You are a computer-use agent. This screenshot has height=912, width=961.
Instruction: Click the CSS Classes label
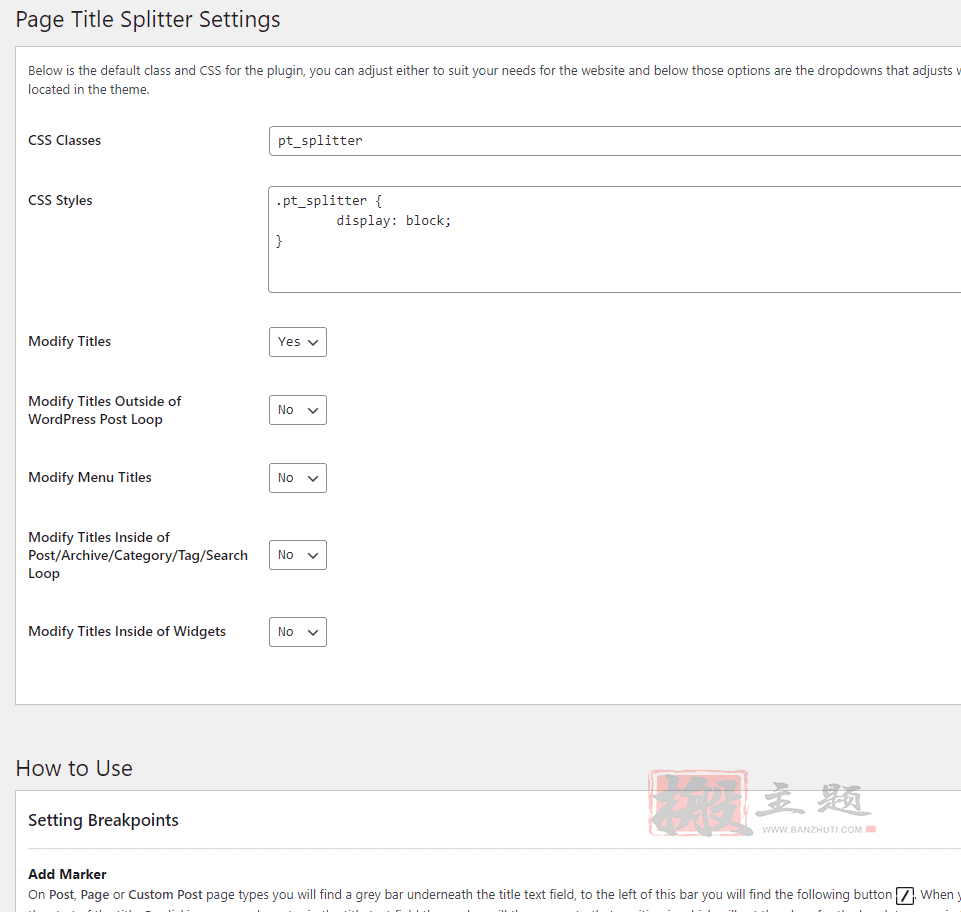point(64,140)
